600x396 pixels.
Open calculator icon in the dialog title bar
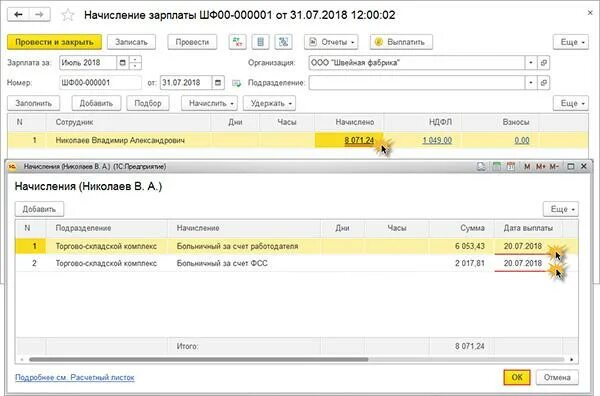tap(496, 166)
